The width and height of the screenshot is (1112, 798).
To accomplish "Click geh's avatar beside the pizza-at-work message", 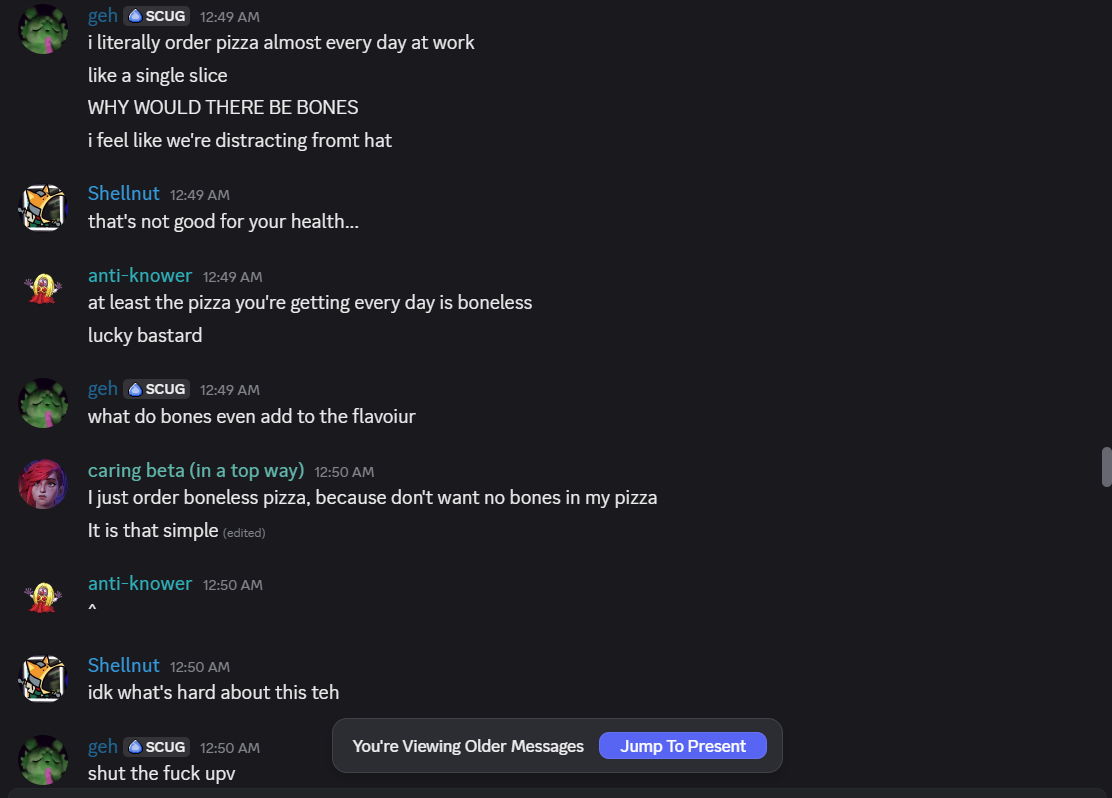I will tap(43, 29).
